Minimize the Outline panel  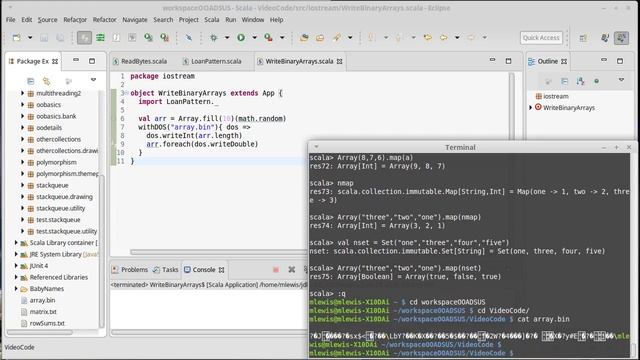point(604,60)
